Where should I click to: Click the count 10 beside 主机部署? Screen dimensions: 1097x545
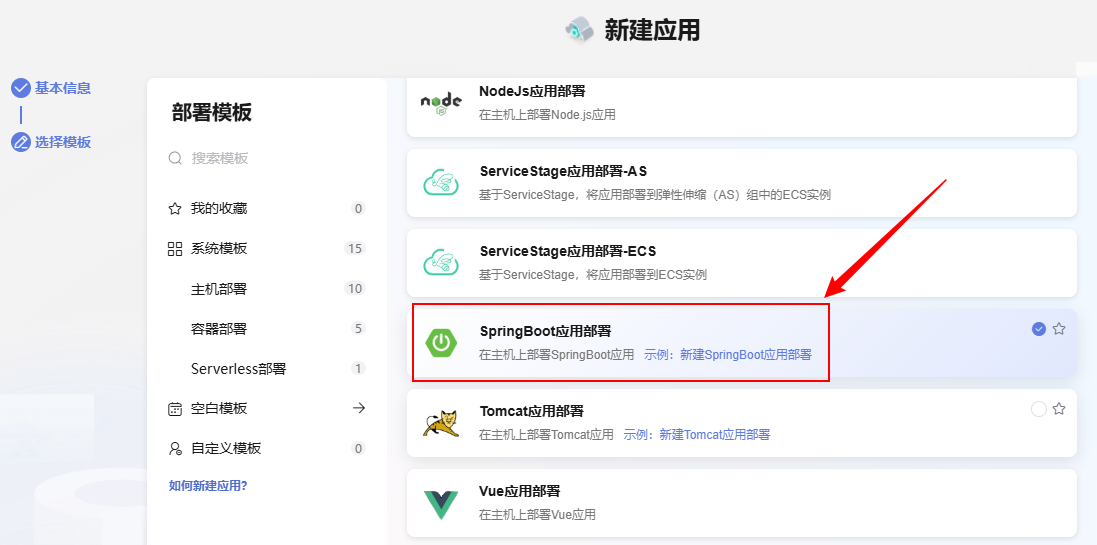(x=355, y=288)
